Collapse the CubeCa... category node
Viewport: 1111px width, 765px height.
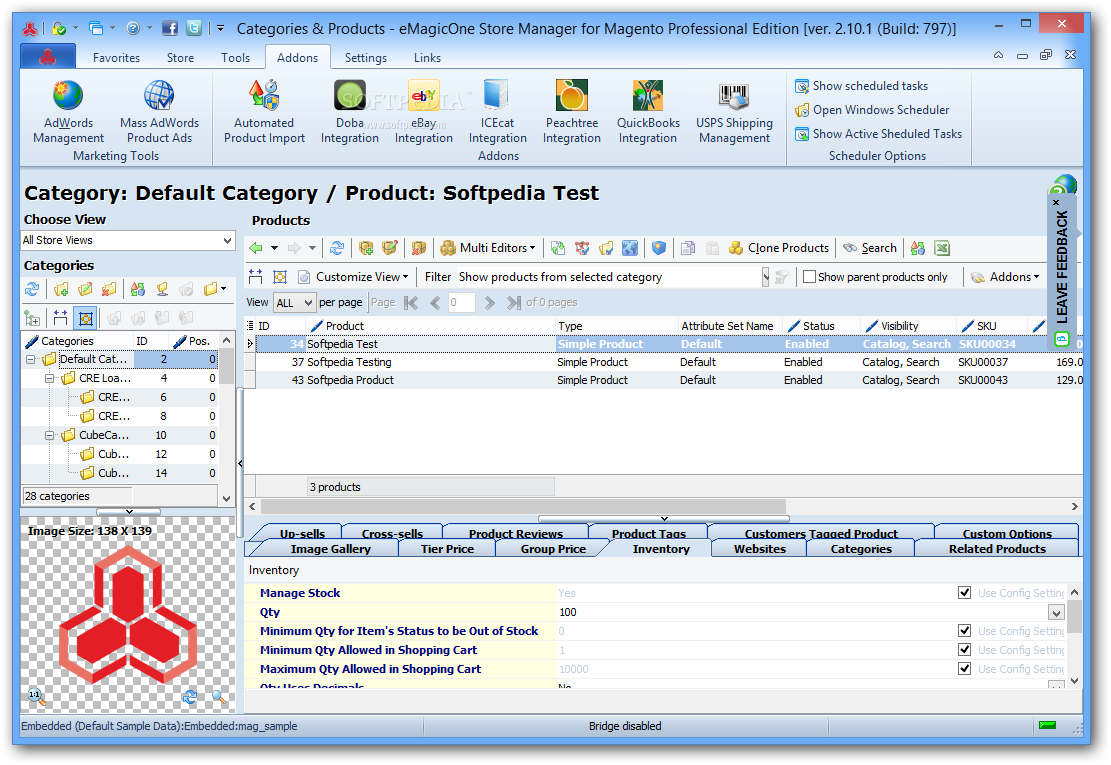tap(50, 435)
